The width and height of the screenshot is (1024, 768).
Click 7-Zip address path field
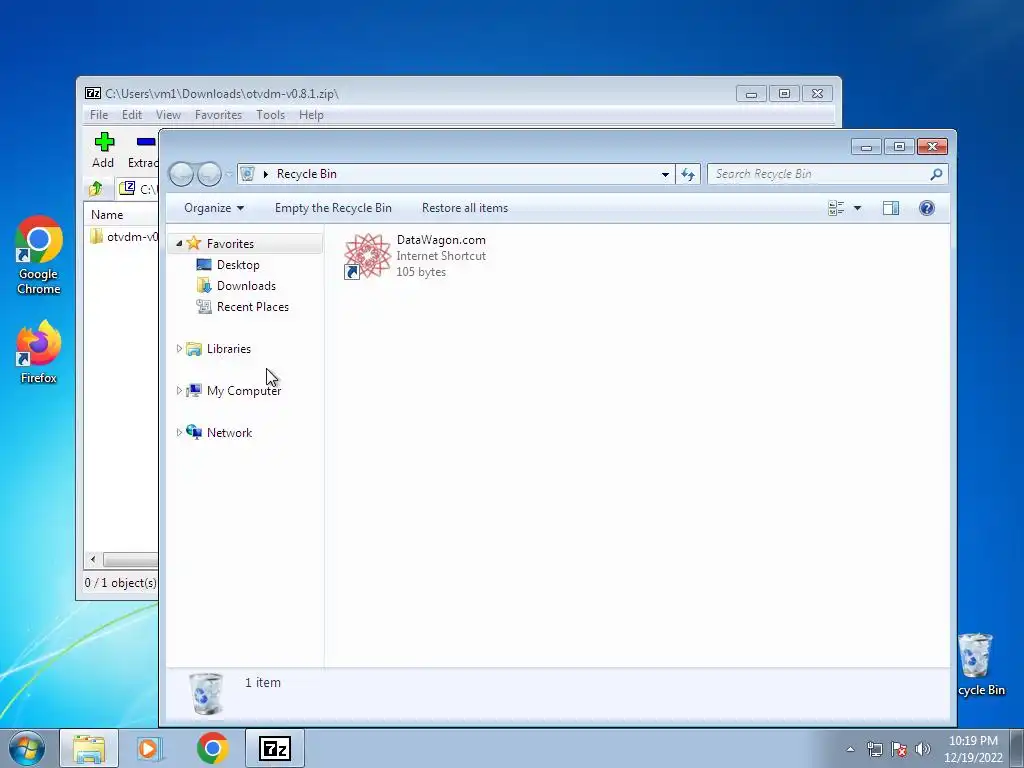[137, 189]
